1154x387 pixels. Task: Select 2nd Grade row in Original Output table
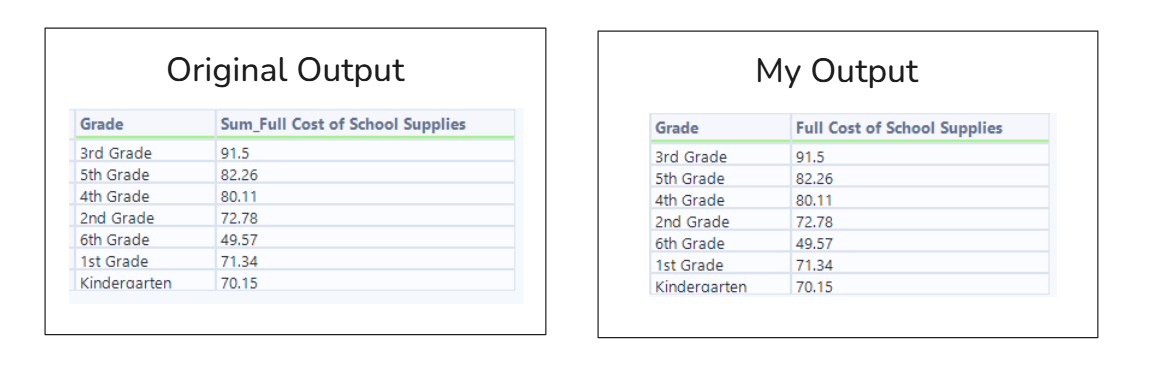[295, 218]
